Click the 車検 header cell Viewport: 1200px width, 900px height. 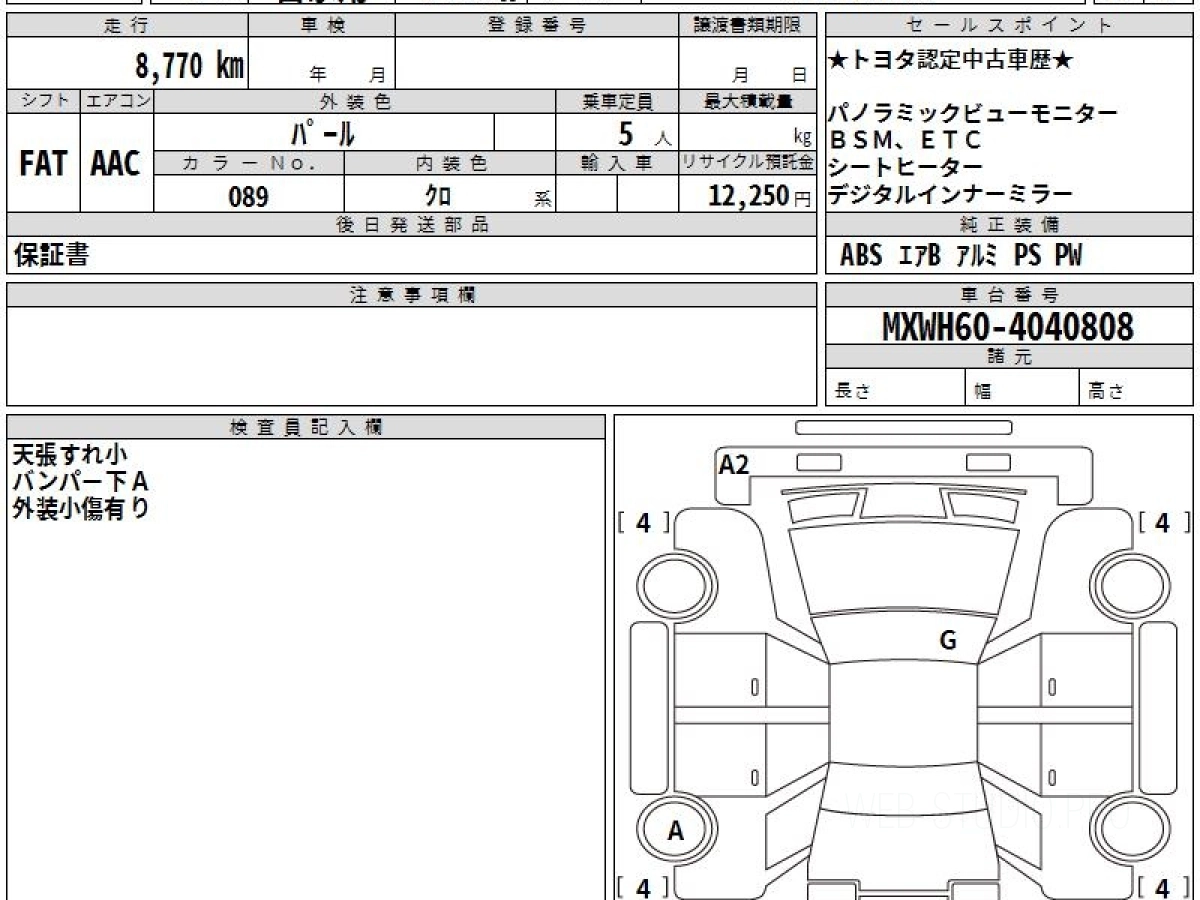point(322,26)
